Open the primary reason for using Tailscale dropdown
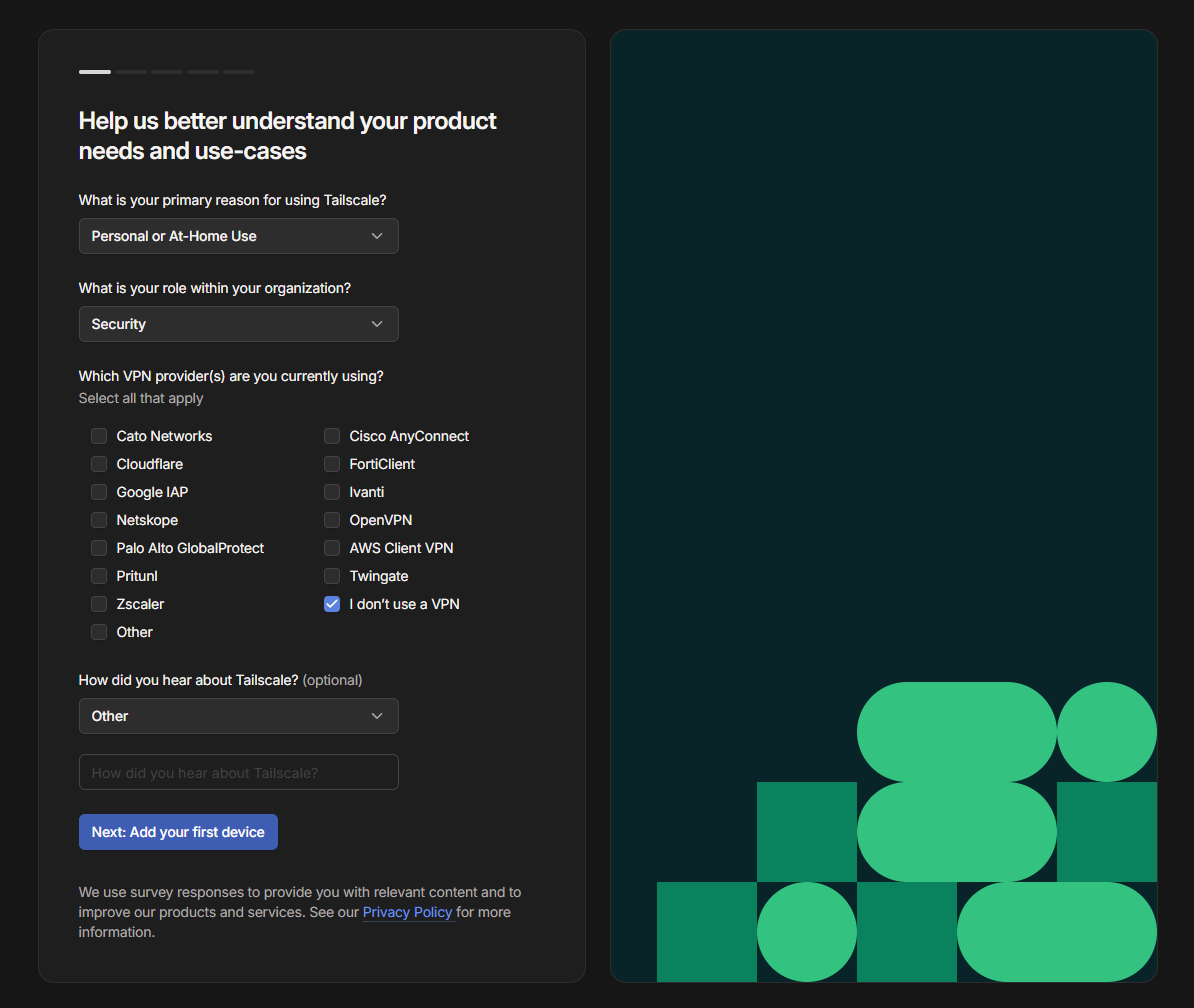The height and width of the screenshot is (1008, 1194). click(238, 236)
